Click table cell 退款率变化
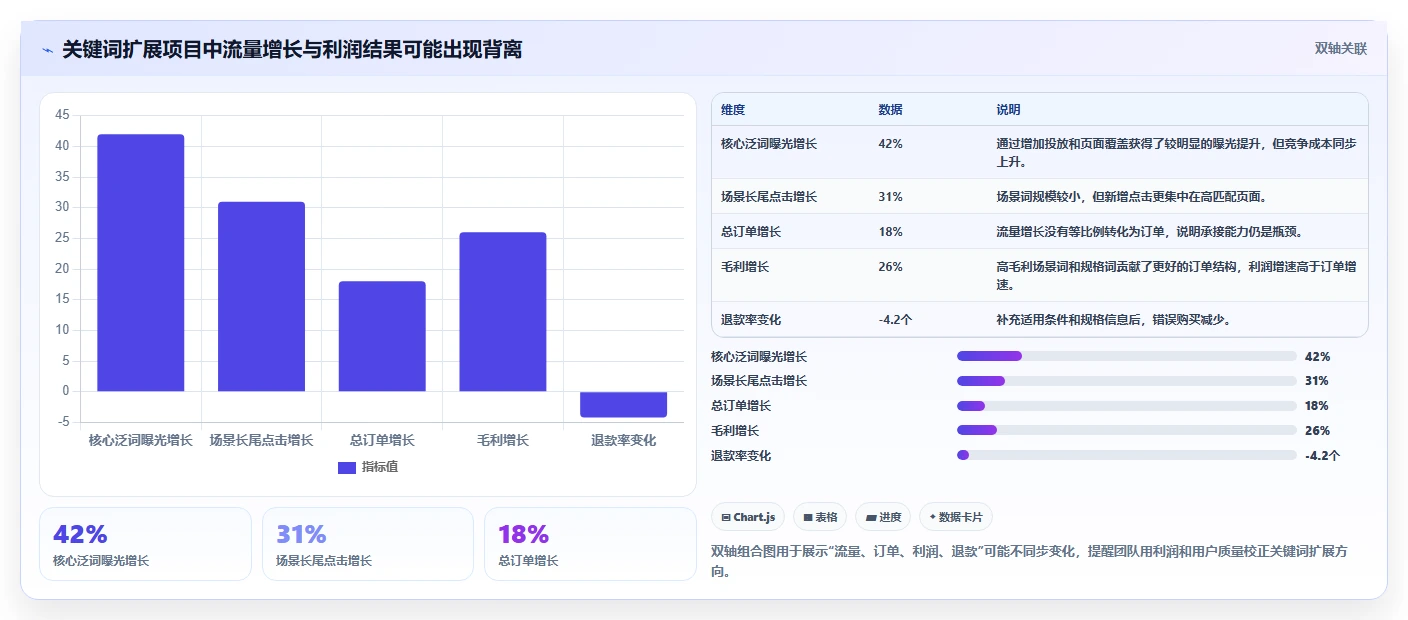Viewport: 1408px width, 620px height. 751,320
